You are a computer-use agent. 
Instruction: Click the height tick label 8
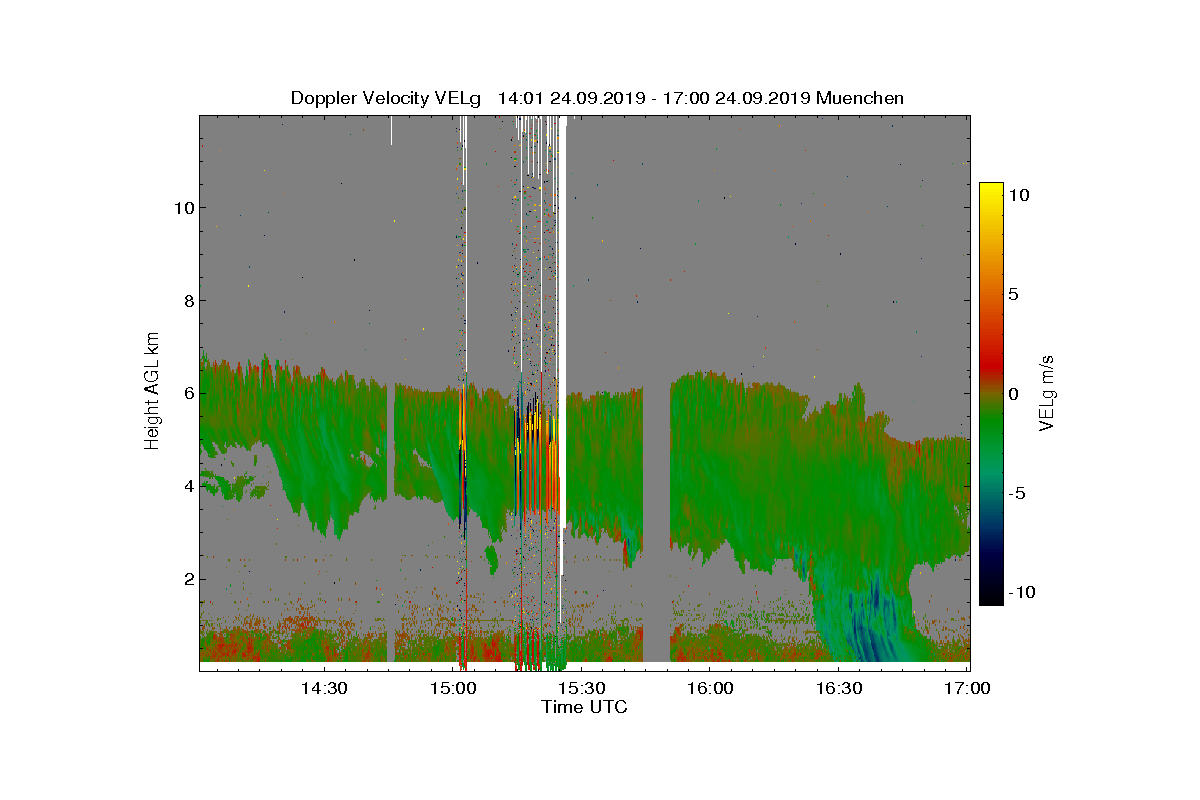point(188,300)
